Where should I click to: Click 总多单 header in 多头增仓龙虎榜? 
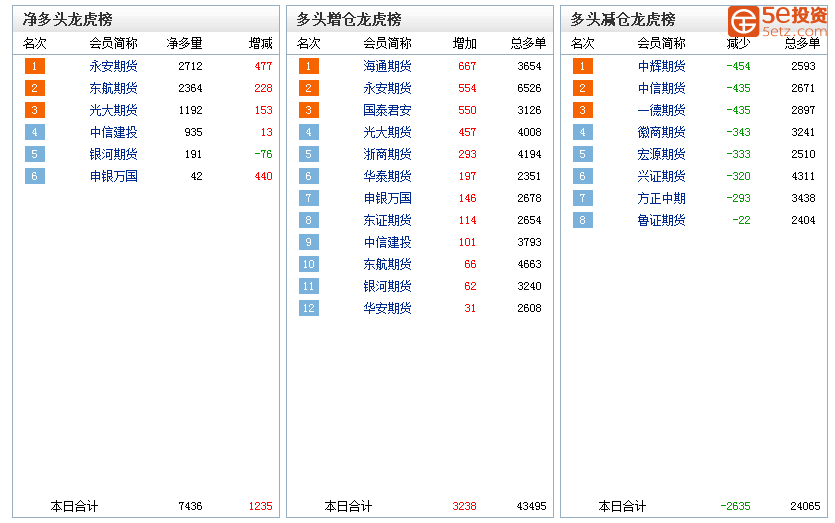(528, 43)
